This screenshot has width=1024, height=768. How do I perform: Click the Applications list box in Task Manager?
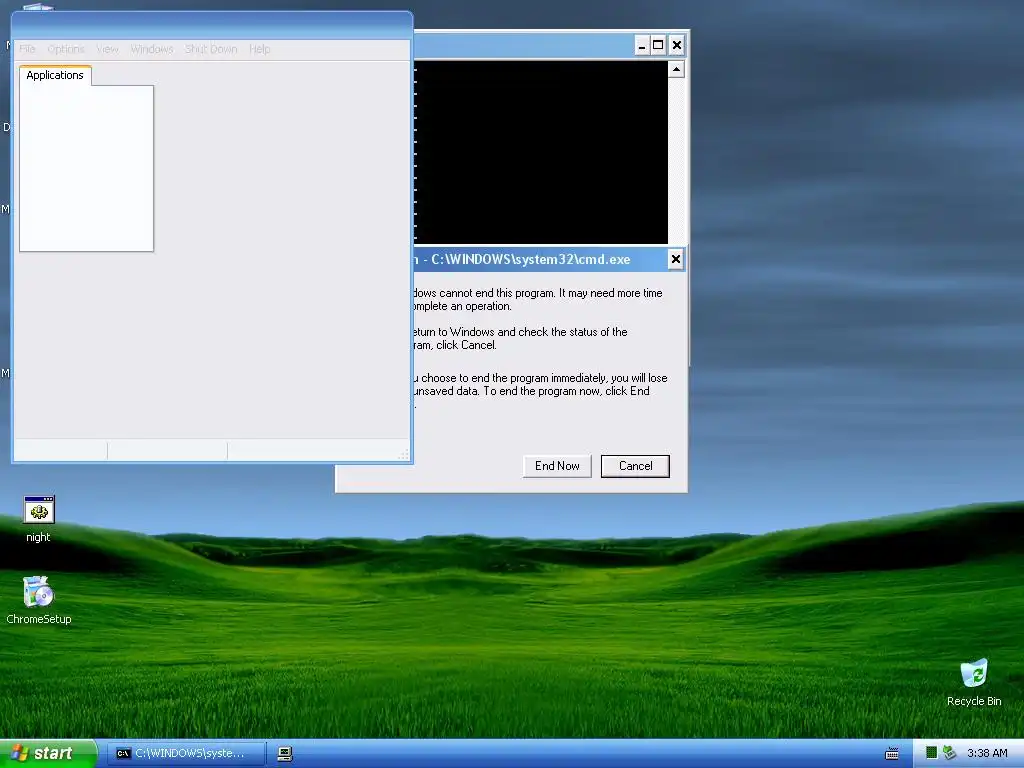pyautogui.click(x=86, y=168)
